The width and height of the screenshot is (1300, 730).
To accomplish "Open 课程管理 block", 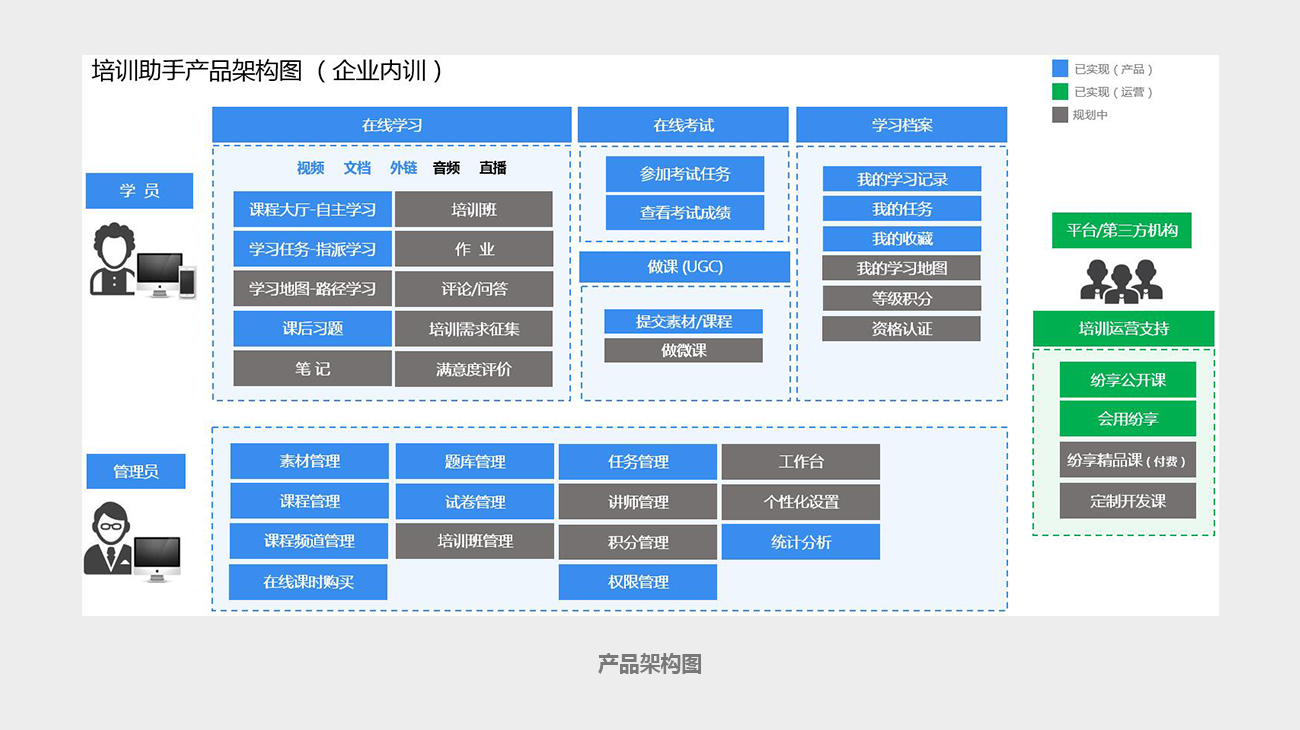I will pyautogui.click(x=310, y=501).
